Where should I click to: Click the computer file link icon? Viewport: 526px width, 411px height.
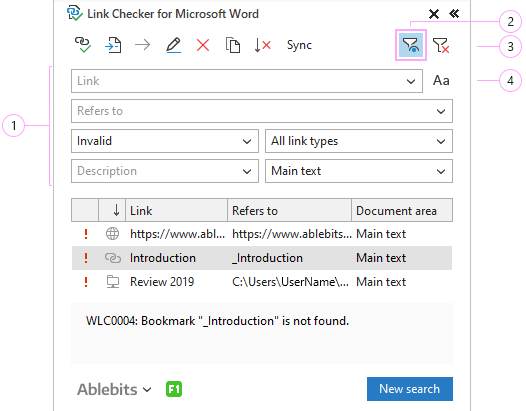(x=113, y=282)
